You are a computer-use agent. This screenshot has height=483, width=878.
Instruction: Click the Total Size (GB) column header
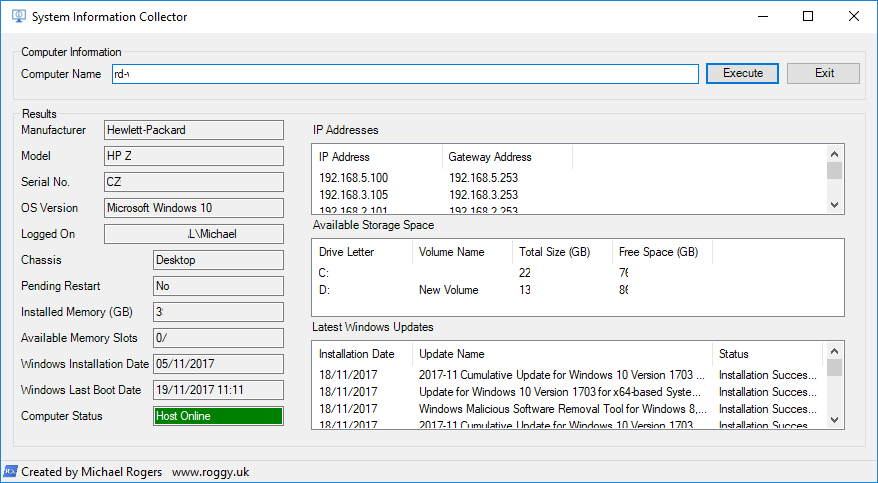pyautogui.click(x=562, y=252)
